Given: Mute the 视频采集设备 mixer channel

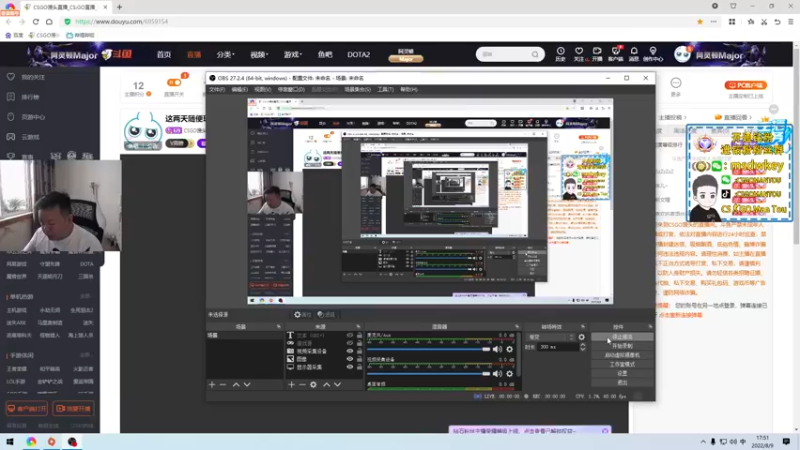Looking at the screenshot, I should pyautogui.click(x=497, y=373).
